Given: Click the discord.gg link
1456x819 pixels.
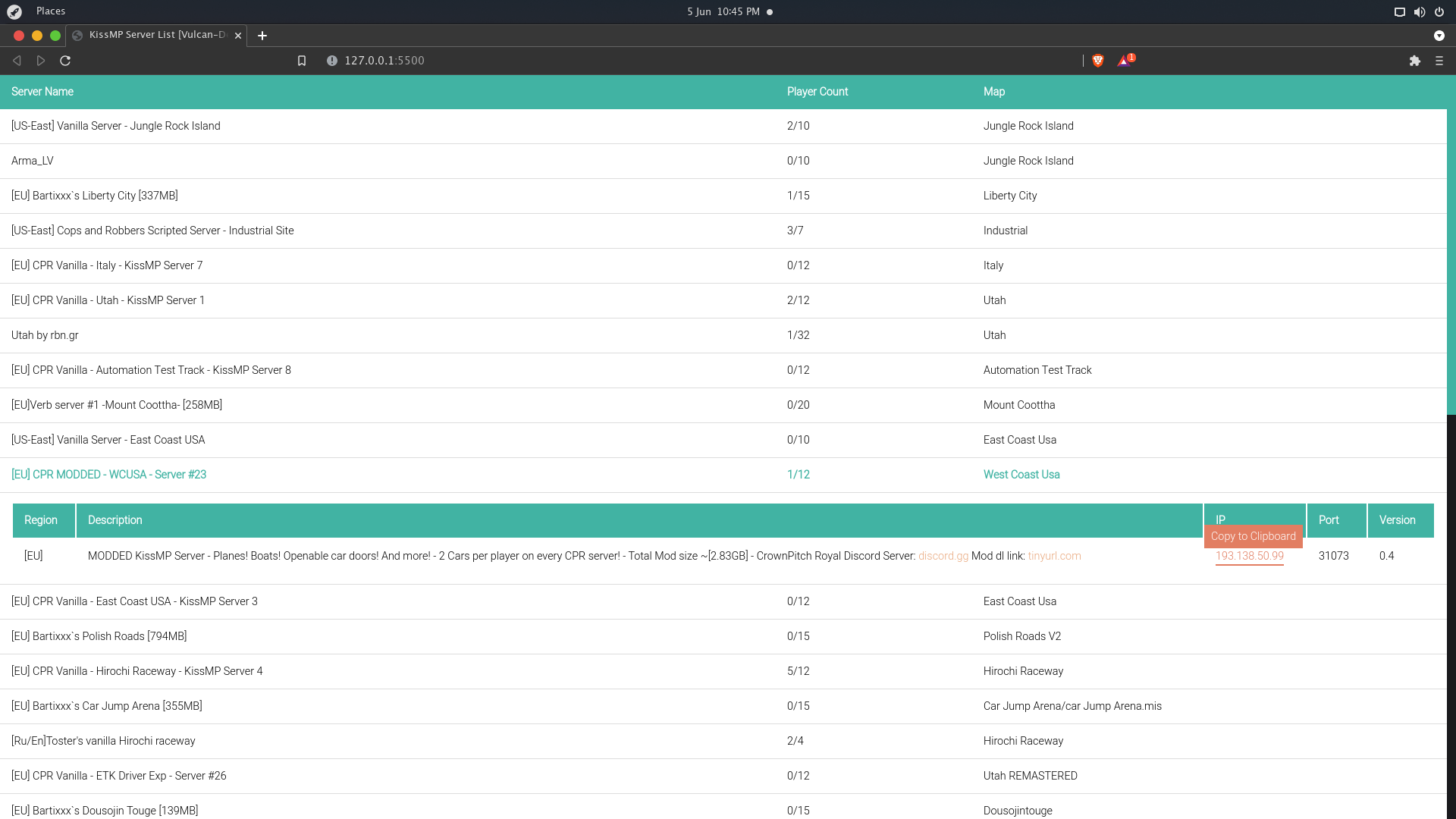Looking at the screenshot, I should 943,556.
